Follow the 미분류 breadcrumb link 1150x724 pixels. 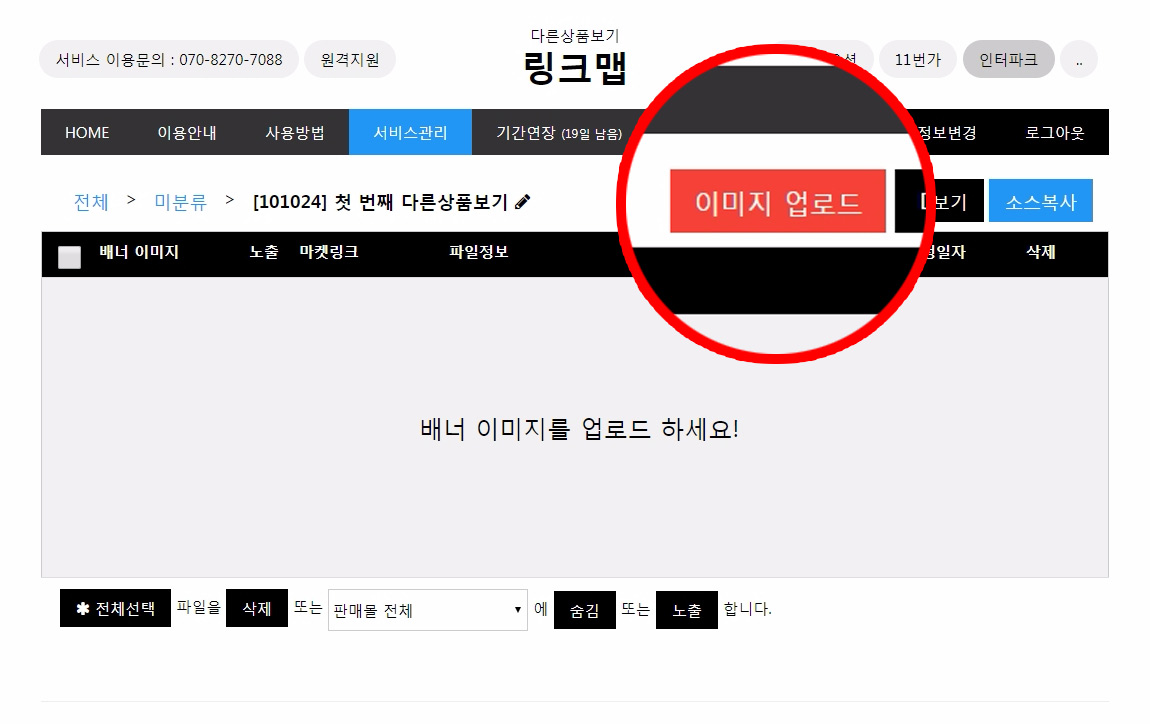click(x=180, y=202)
